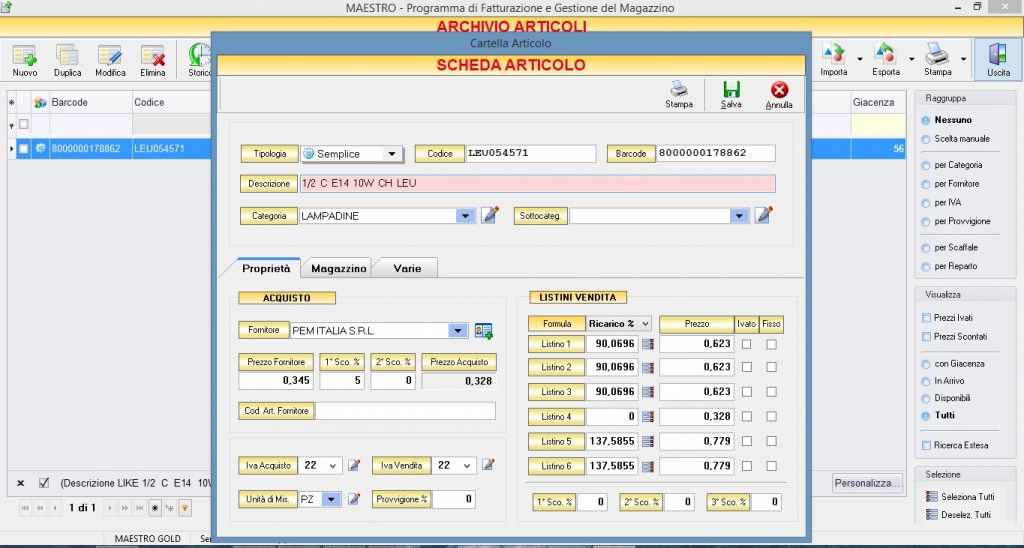Click the Giacenza column header
This screenshot has width=1024, height=548.
(878, 103)
